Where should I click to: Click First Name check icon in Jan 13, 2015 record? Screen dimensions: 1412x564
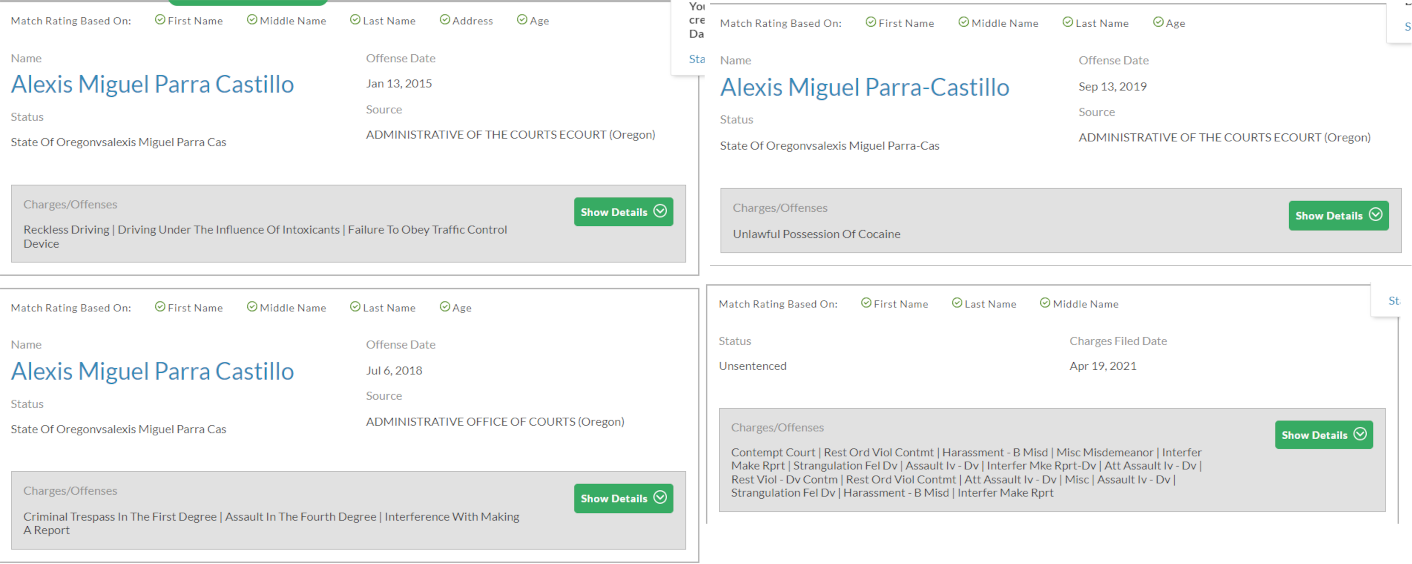160,20
